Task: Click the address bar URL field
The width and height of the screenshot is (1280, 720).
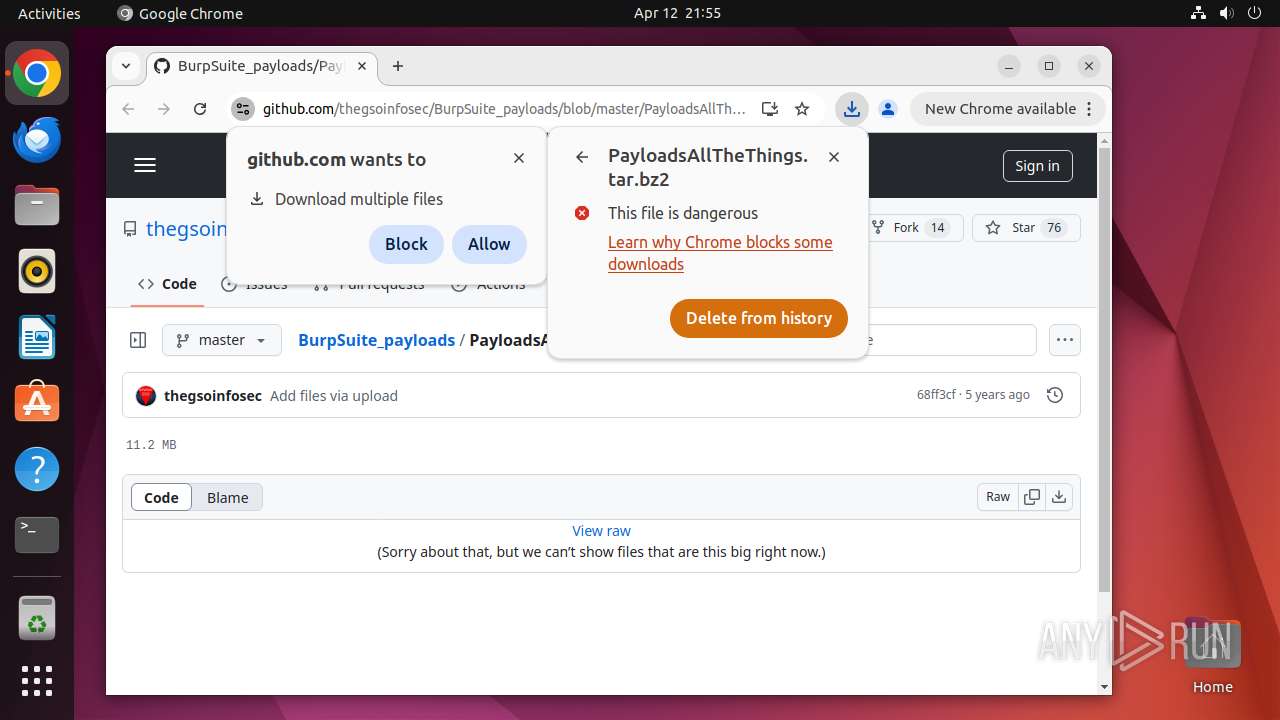Action: point(504,109)
